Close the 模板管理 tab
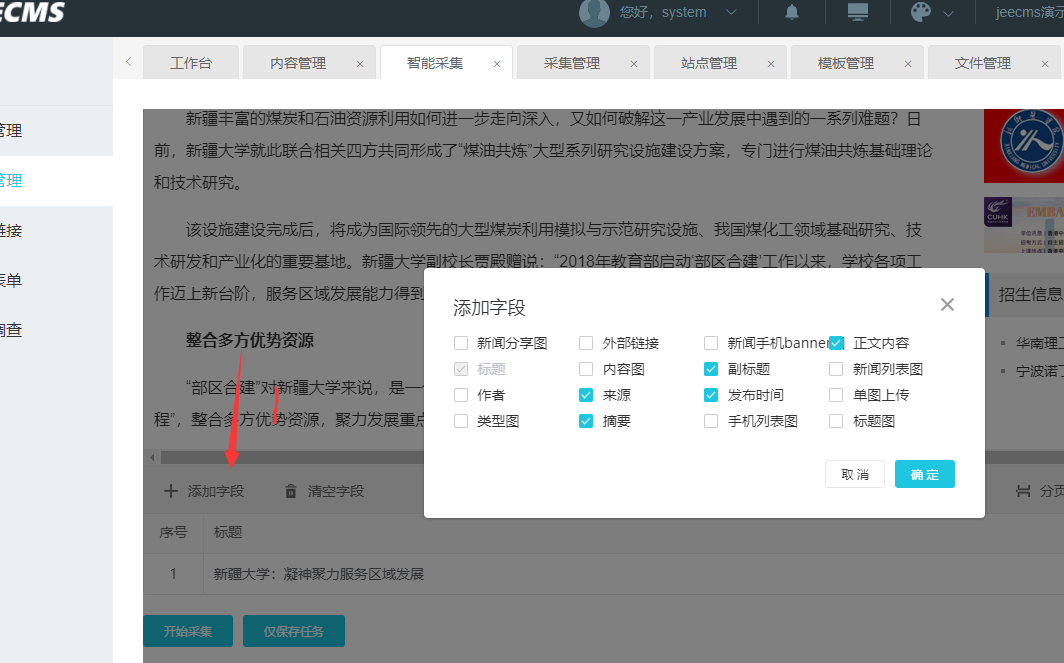This screenshot has height=663, width=1064. tap(908, 64)
